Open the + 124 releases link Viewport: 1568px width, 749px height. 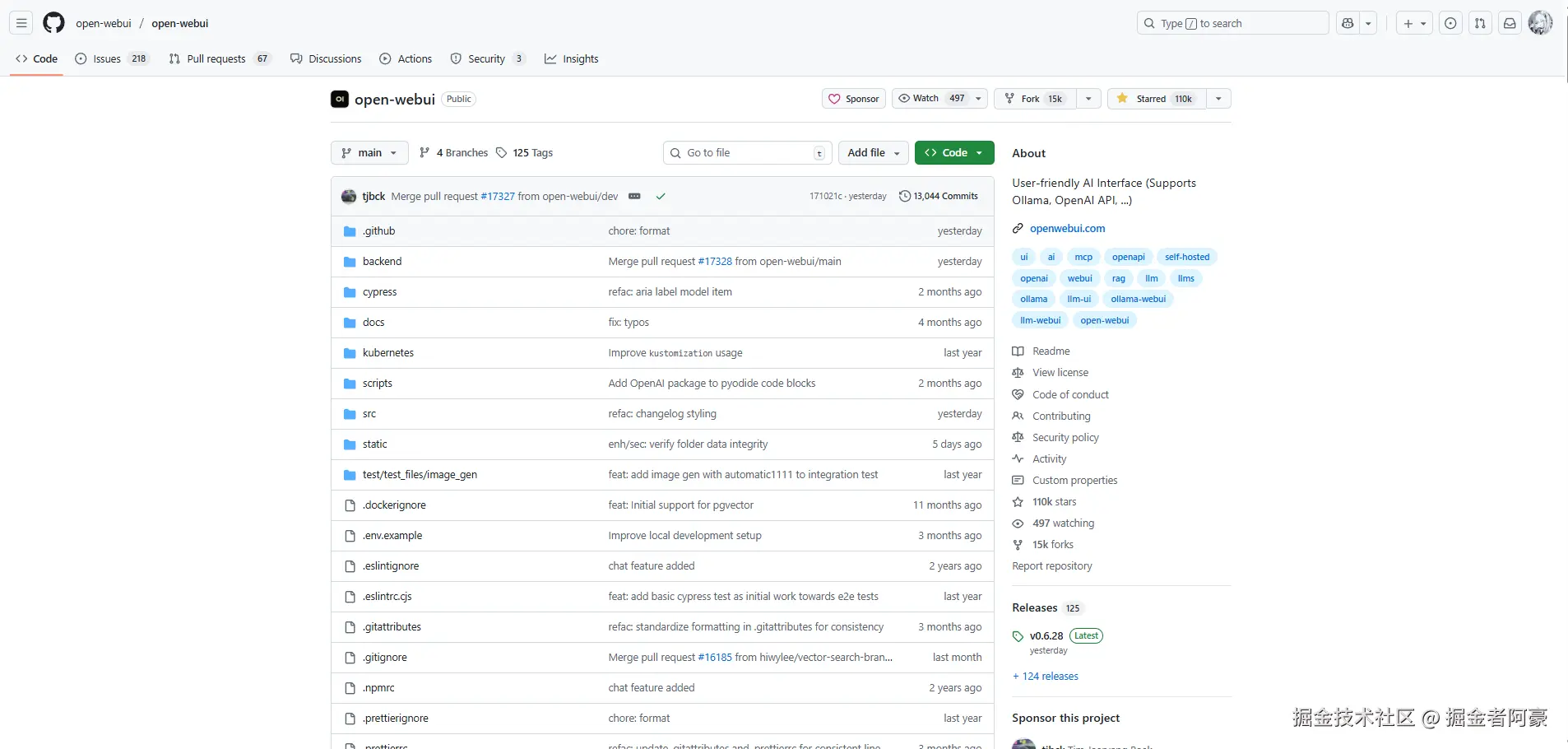click(1046, 677)
